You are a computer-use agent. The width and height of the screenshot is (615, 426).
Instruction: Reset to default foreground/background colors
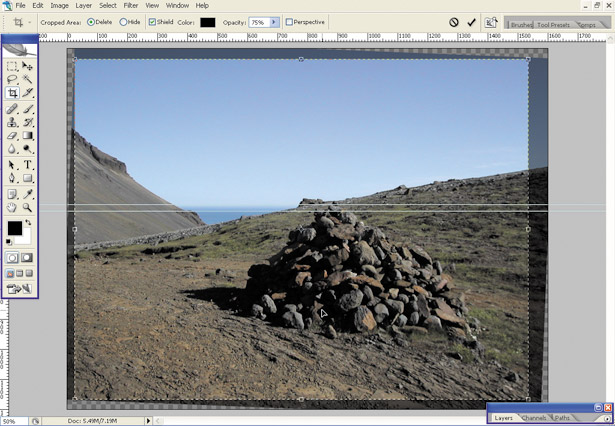pos(9,241)
